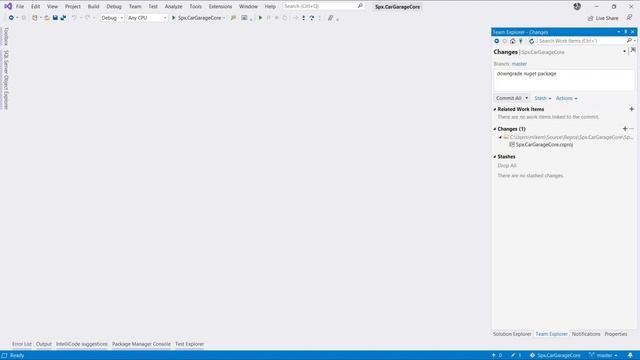Toggle auto-hide pin on Team Explorer
The height and width of the screenshot is (360, 640).
tap(625, 32)
